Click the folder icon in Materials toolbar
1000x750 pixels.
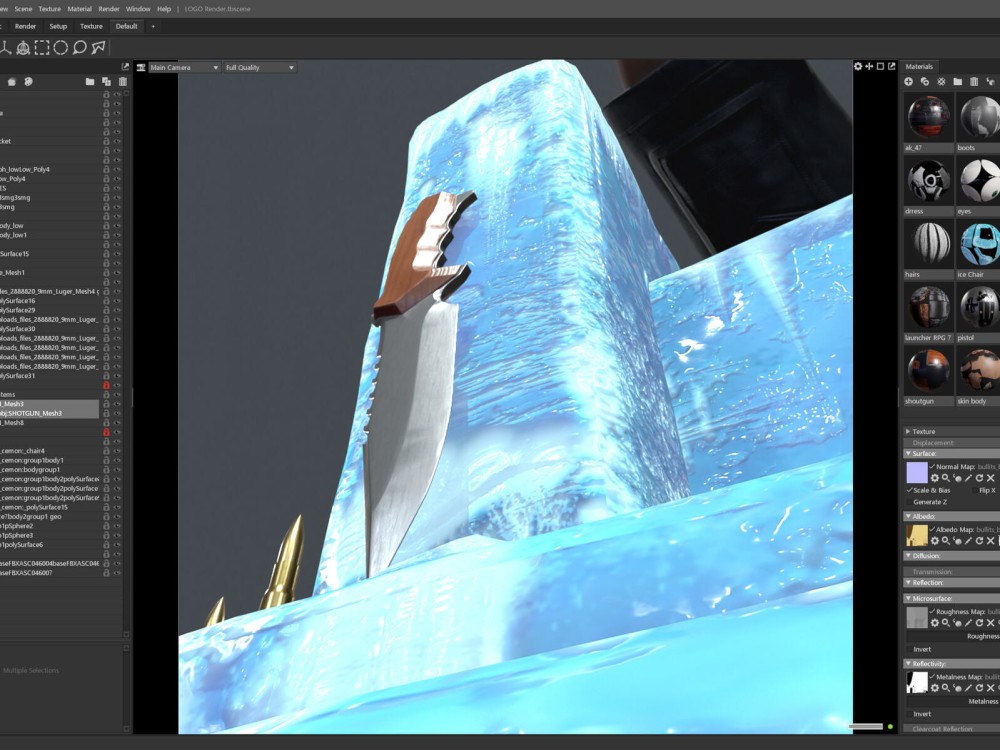click(957, 82)
